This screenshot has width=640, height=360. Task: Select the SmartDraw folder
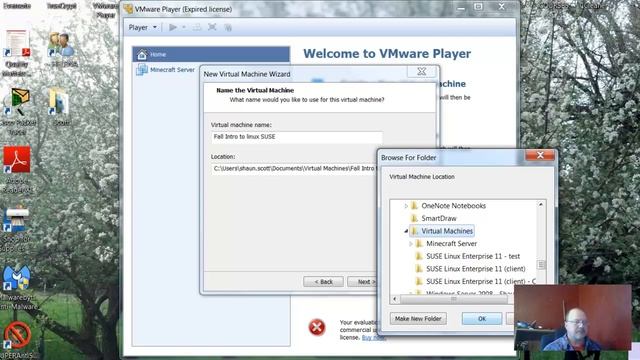(439, 218)
